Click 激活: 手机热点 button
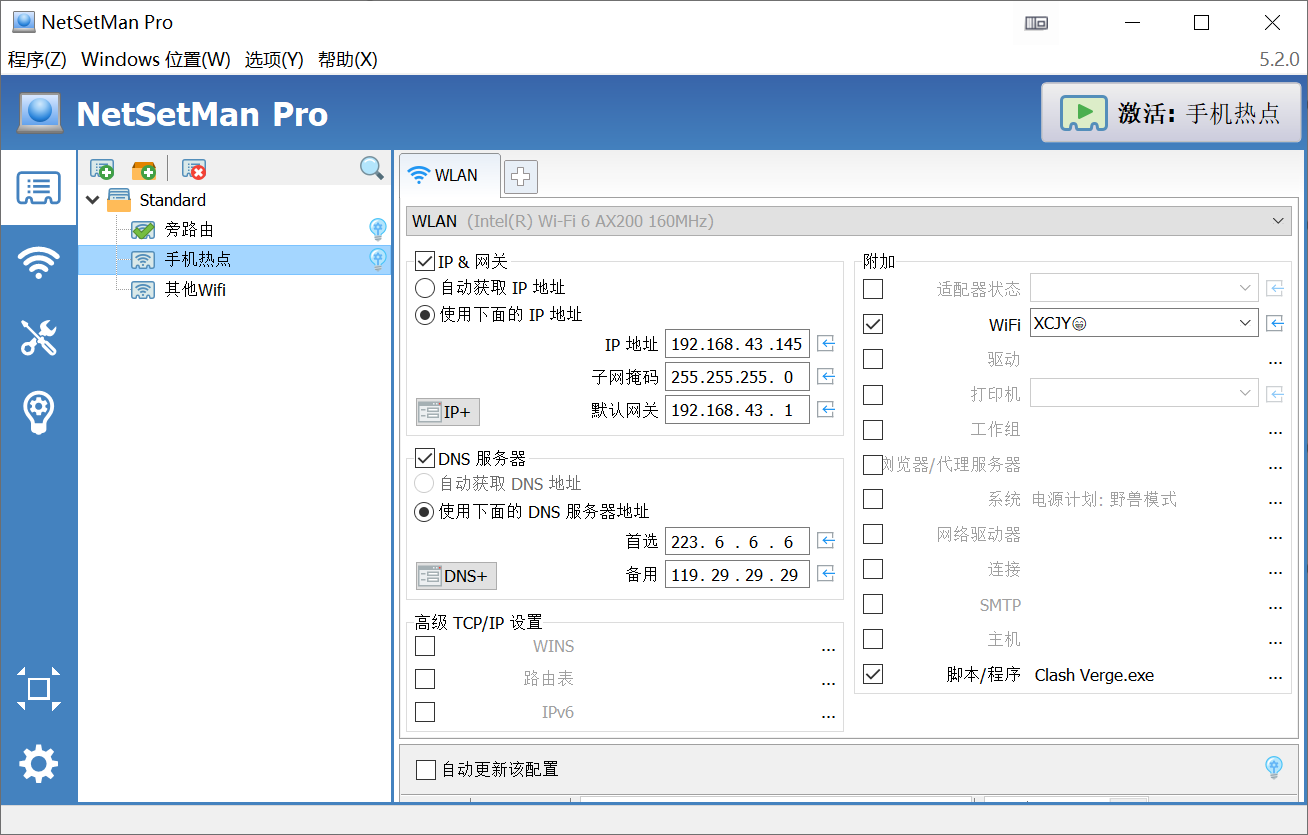Image resolution: width=1308 pixels, height=835 pixels. coord(1171,113)
